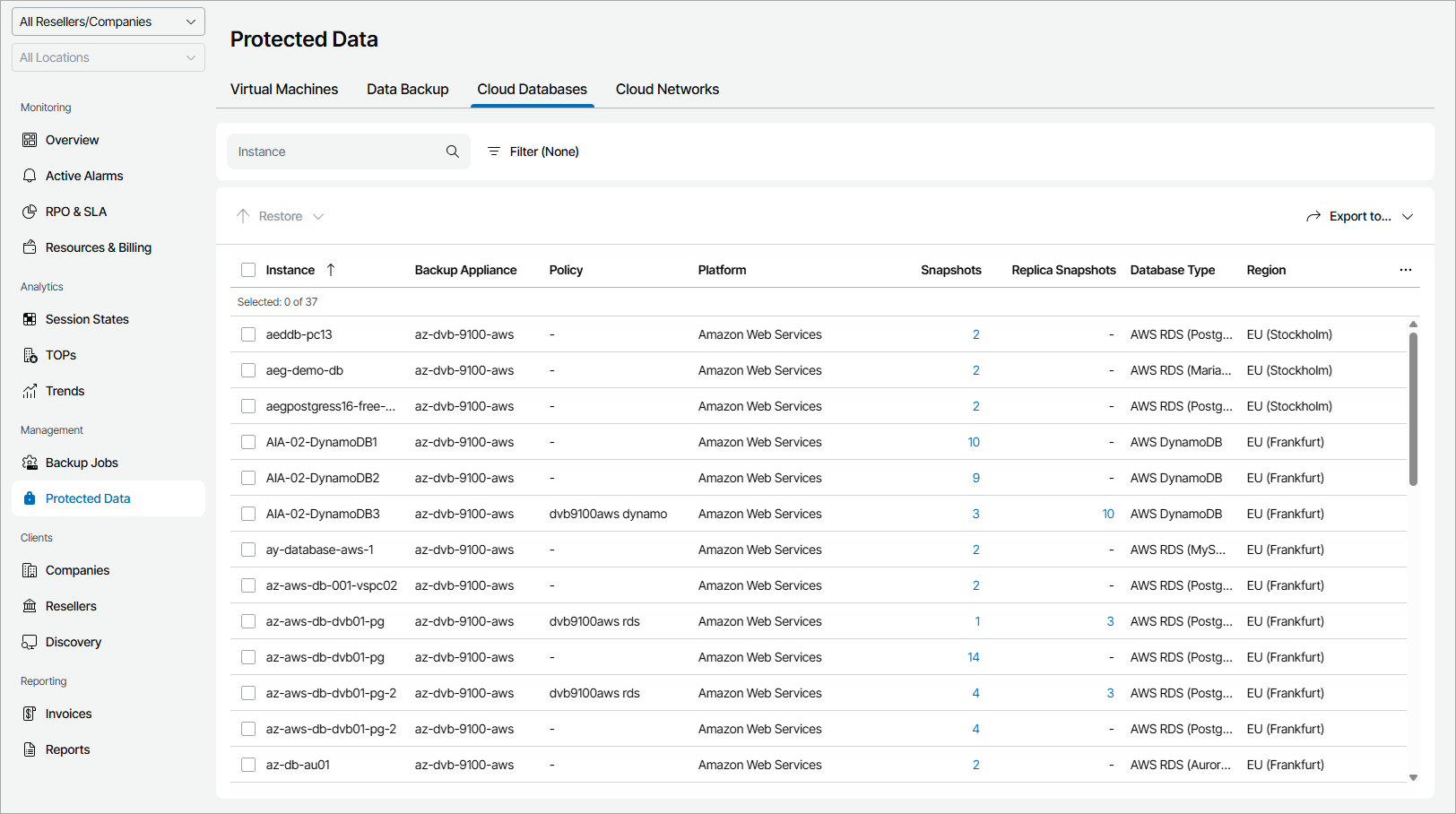
Task: Click the Trends chart icon
Action: (x=30, y=391)
